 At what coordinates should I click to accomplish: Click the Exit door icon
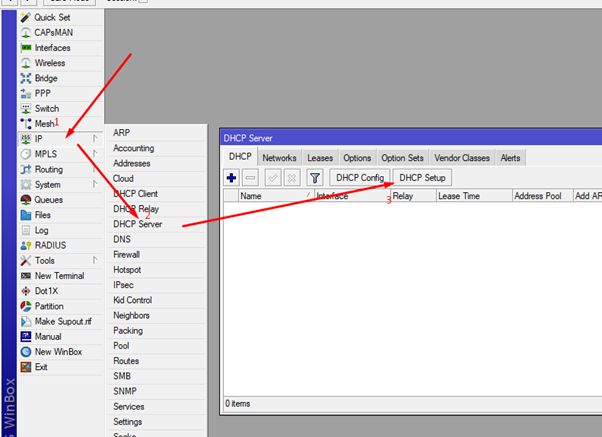[x=26, y=367]
